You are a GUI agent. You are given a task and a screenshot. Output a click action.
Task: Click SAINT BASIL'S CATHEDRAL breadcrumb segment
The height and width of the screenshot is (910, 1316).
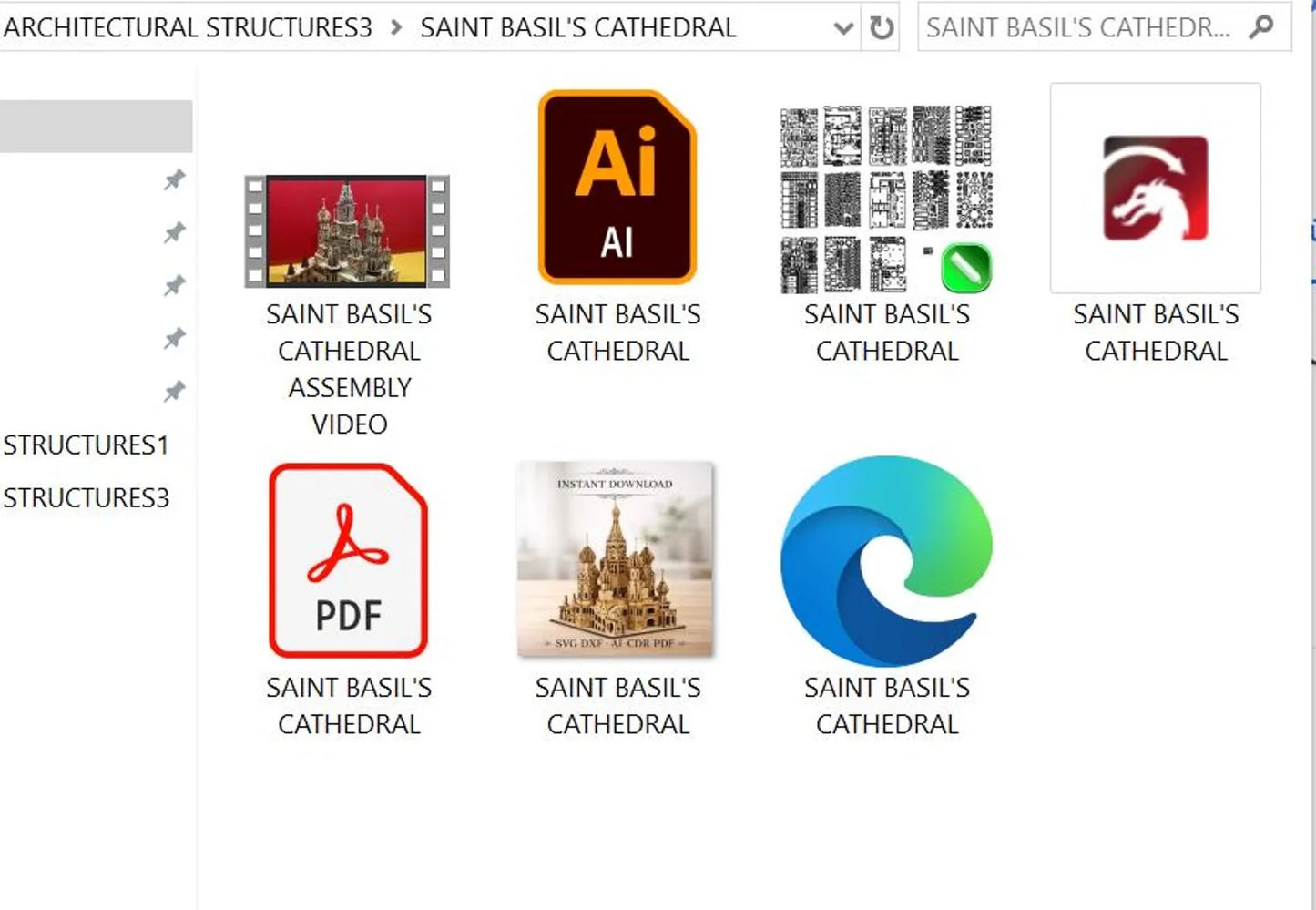[578, 27]
